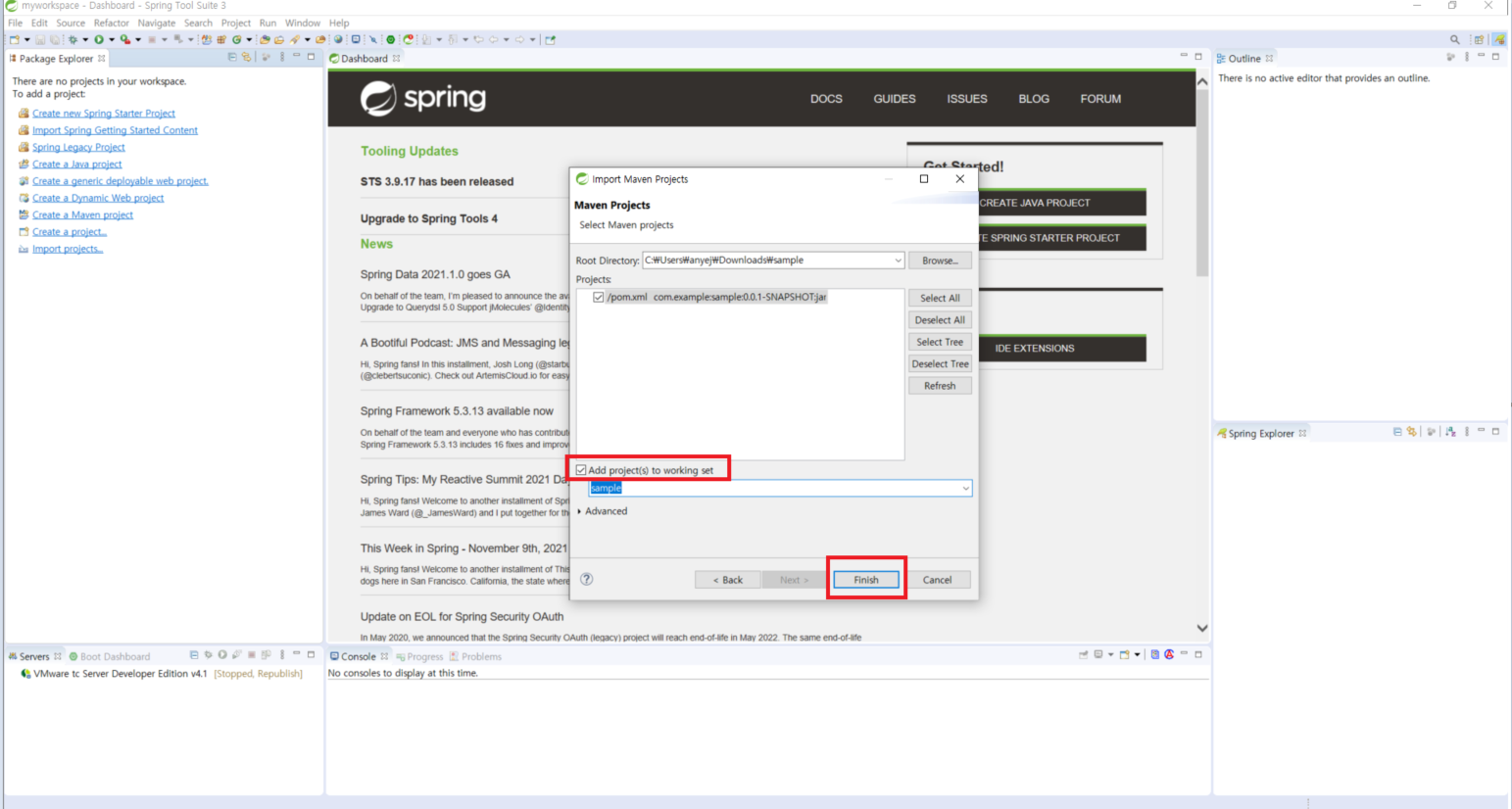This screenshot has width=1512, height=809.
Task: Open the Package Explorer view menu icon
Action: [x=281, y=57]
